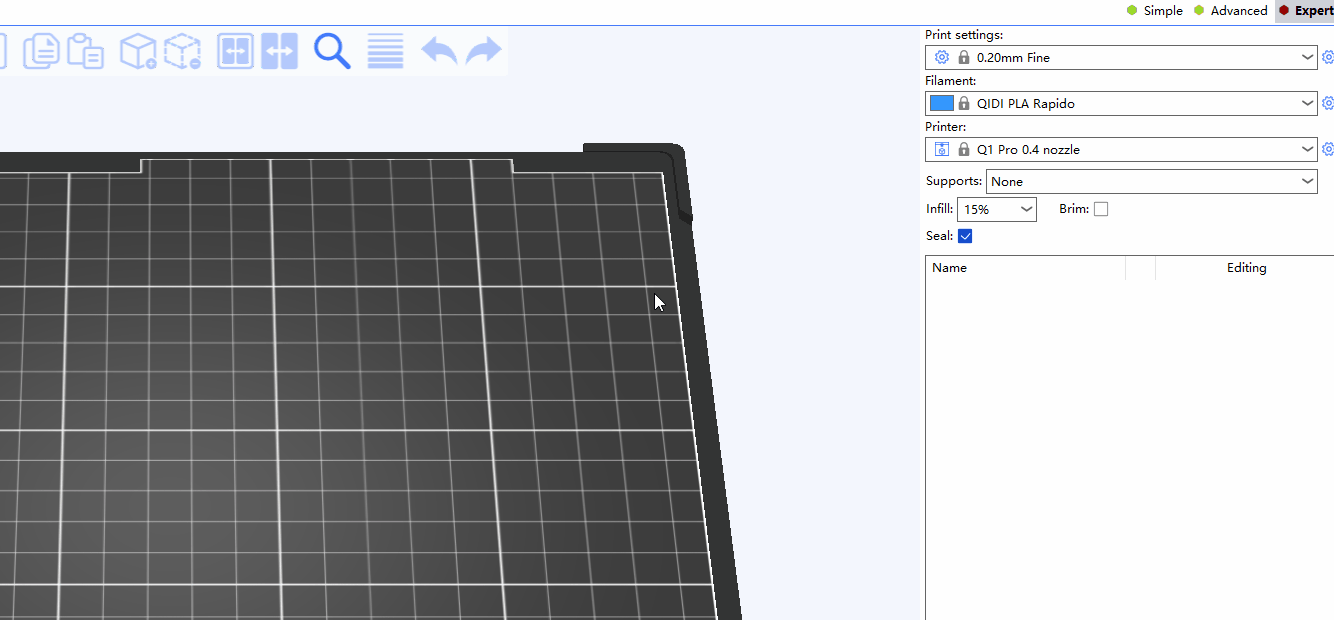Open the 0.20mm Fine print settings dropdown
Viewport: 1334px width, 620px height.
coord(1120,58)
